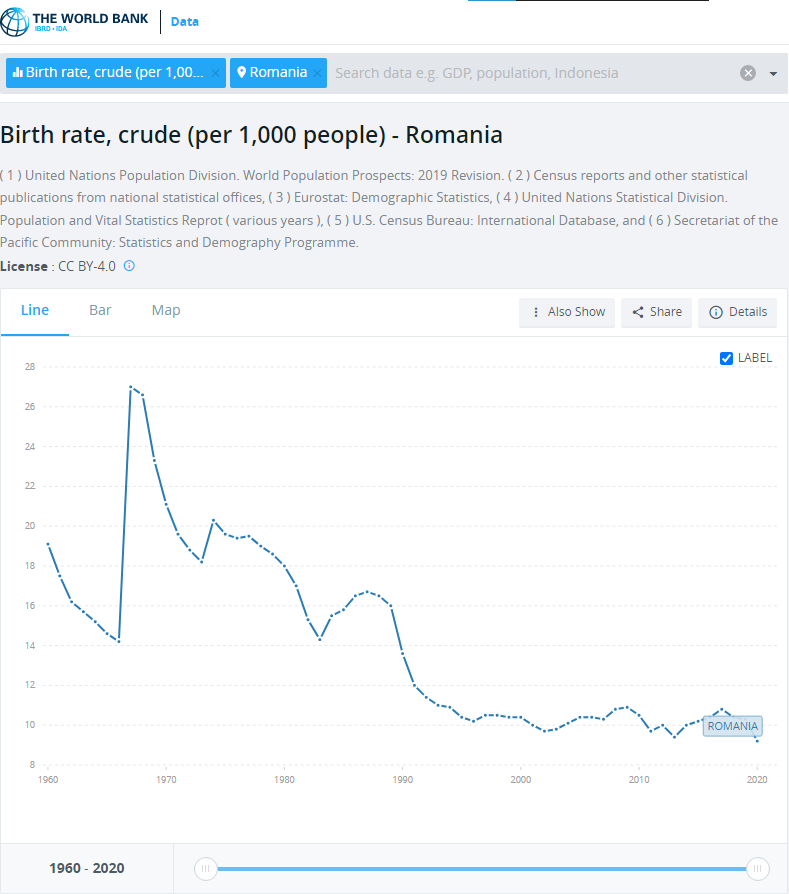Clear search with the circled X icon
The width and height of the screenshot is (789, 894).
tap(748, 73)
